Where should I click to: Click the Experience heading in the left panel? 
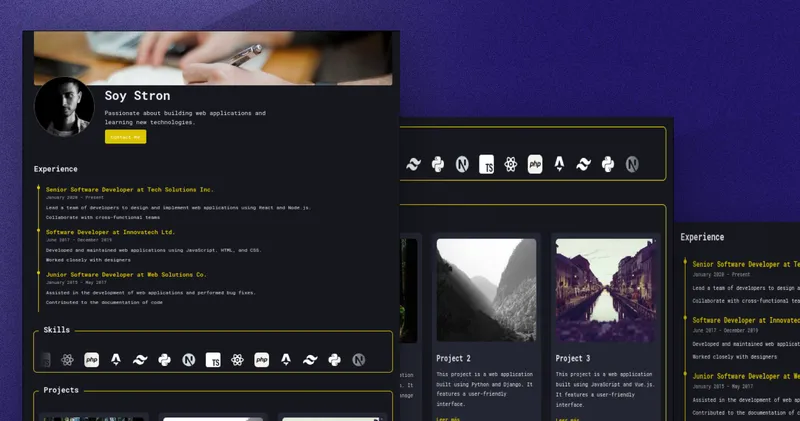(x=56, y=169)
